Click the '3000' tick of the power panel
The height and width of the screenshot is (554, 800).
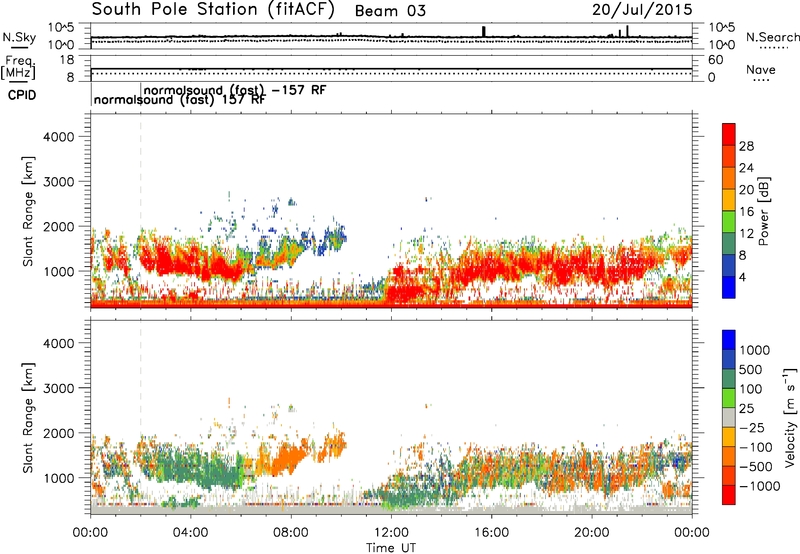(58, 182)
